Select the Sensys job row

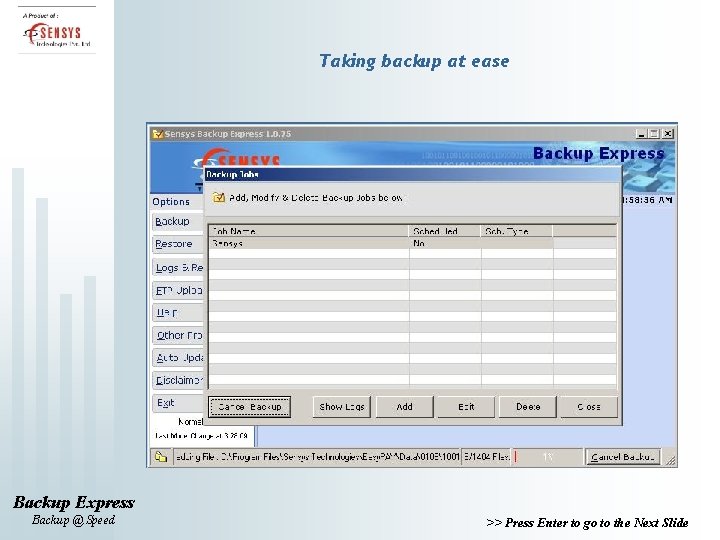click(412, 243)
